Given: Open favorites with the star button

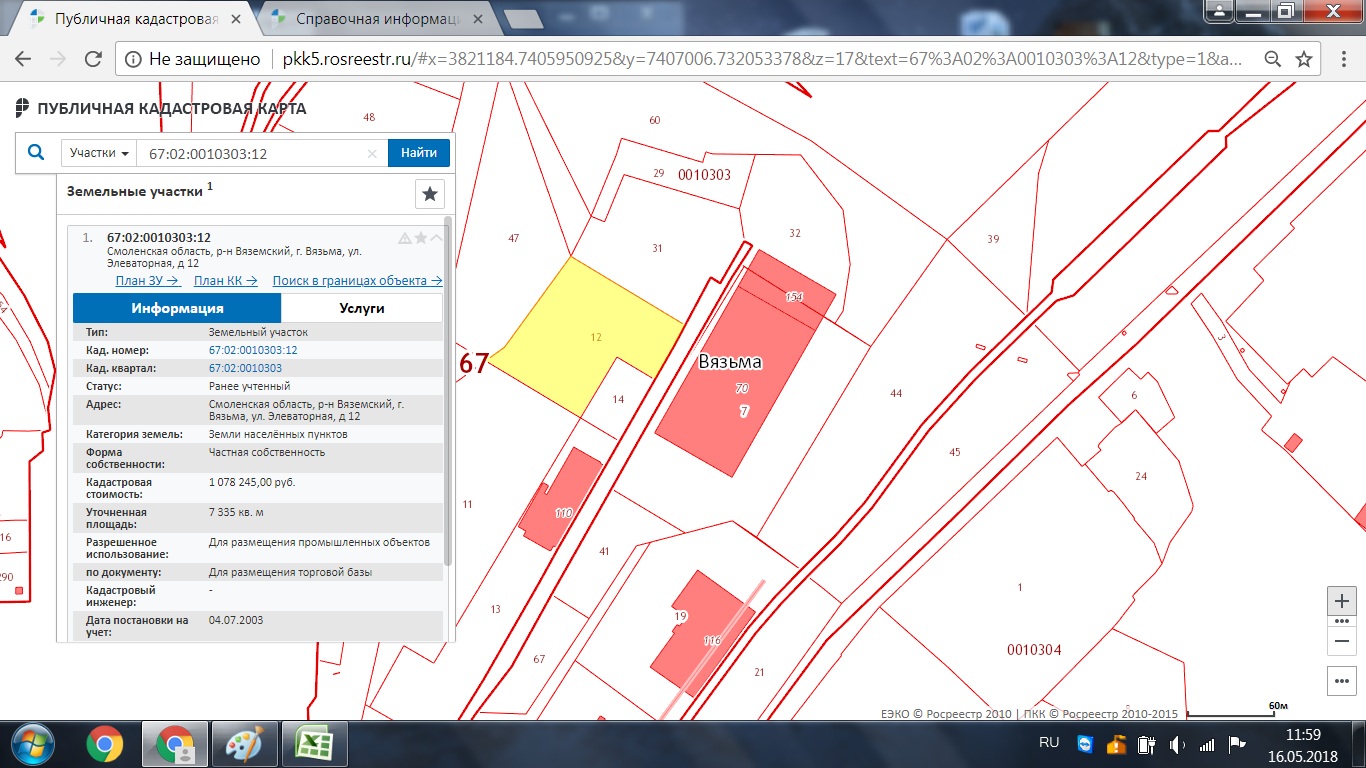Looking at the screenshot, I should tap(429, 194).
